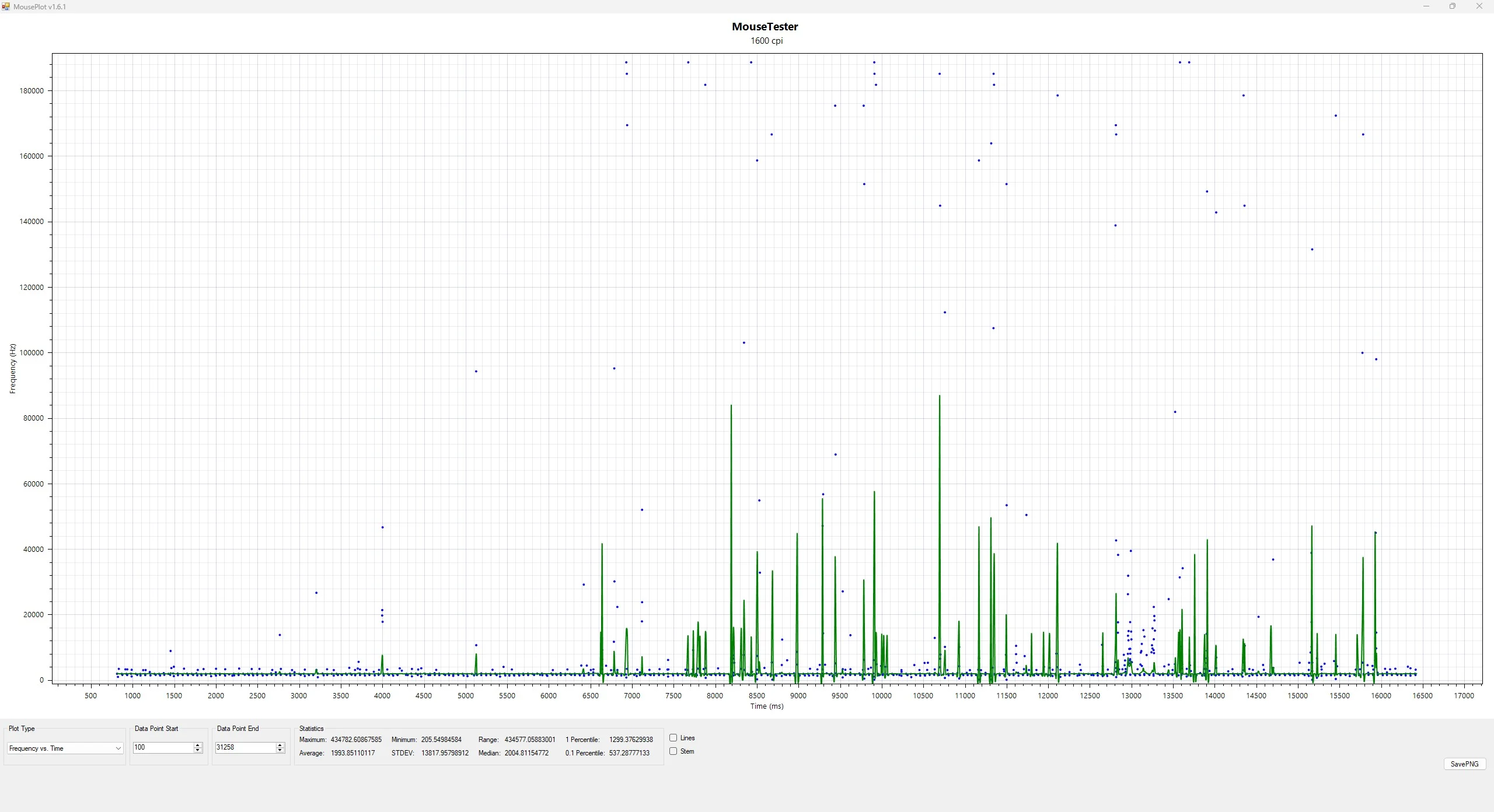Click the Minimum value 205.54984584
The width and height of the screenshot is (1494, 812).
[x=441, y=740]
